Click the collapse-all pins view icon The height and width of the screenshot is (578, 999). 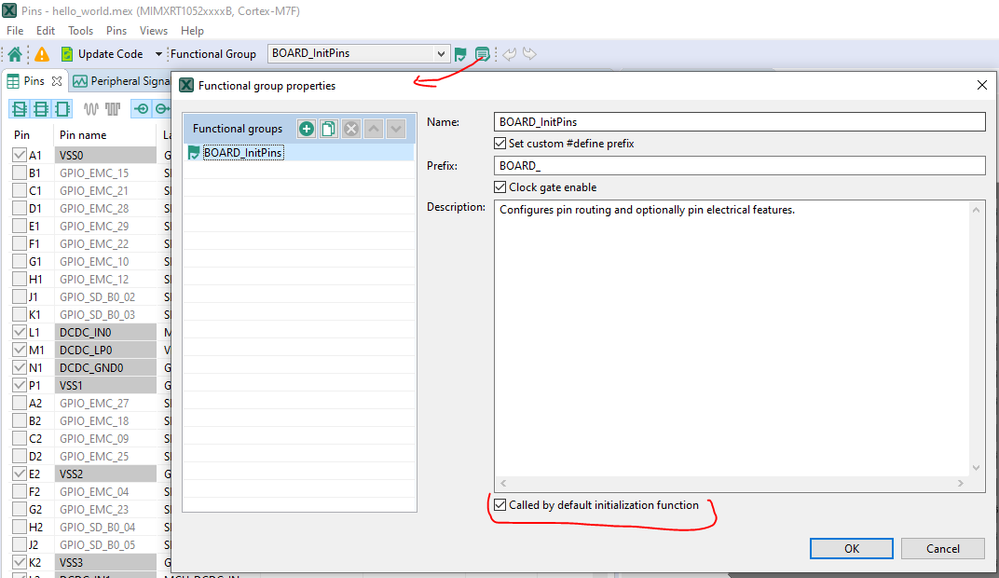(x=19, y=109)
